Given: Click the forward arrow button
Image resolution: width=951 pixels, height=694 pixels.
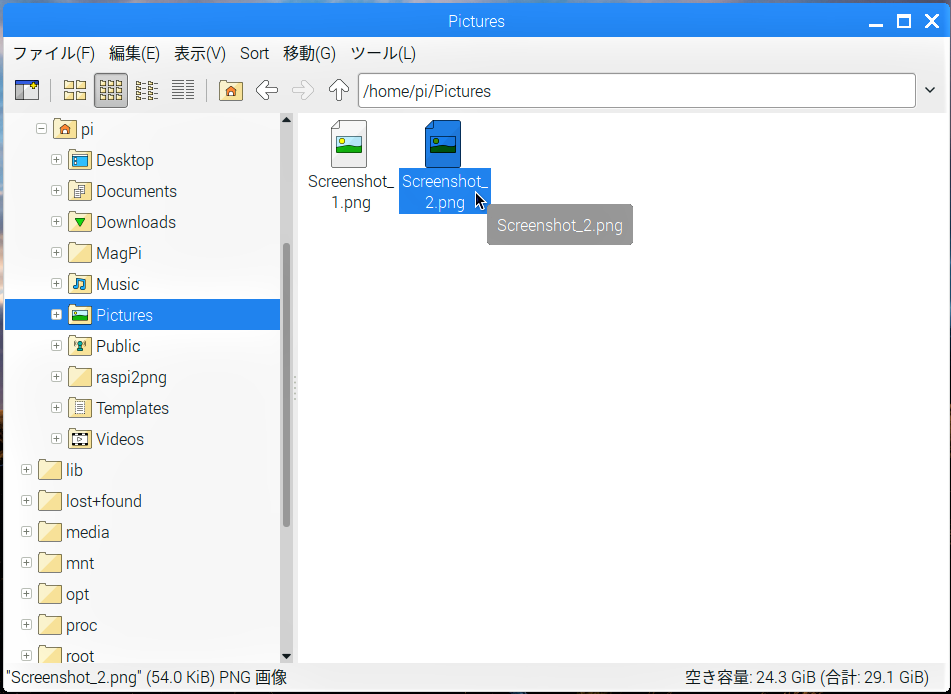Looking at the screenshot, I should click(x=303, y=91).
